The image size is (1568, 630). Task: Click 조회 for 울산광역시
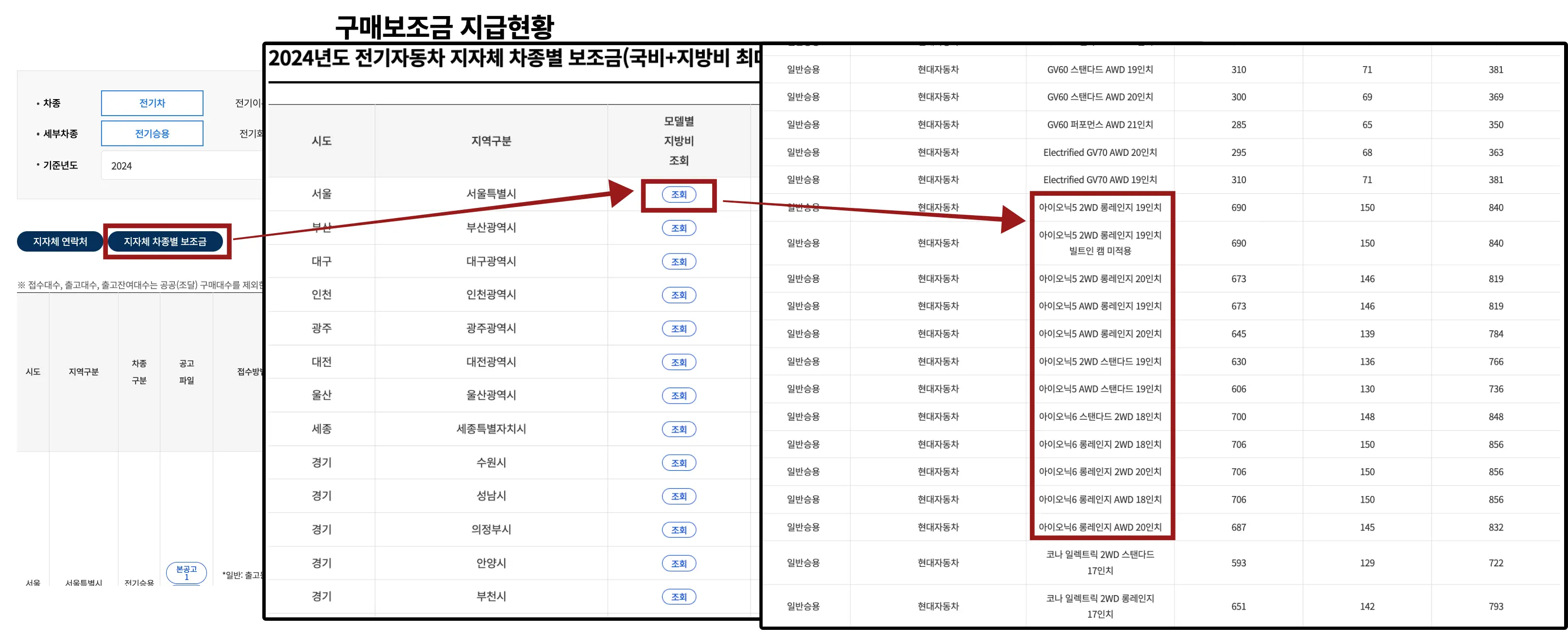[x=678, y=396]
